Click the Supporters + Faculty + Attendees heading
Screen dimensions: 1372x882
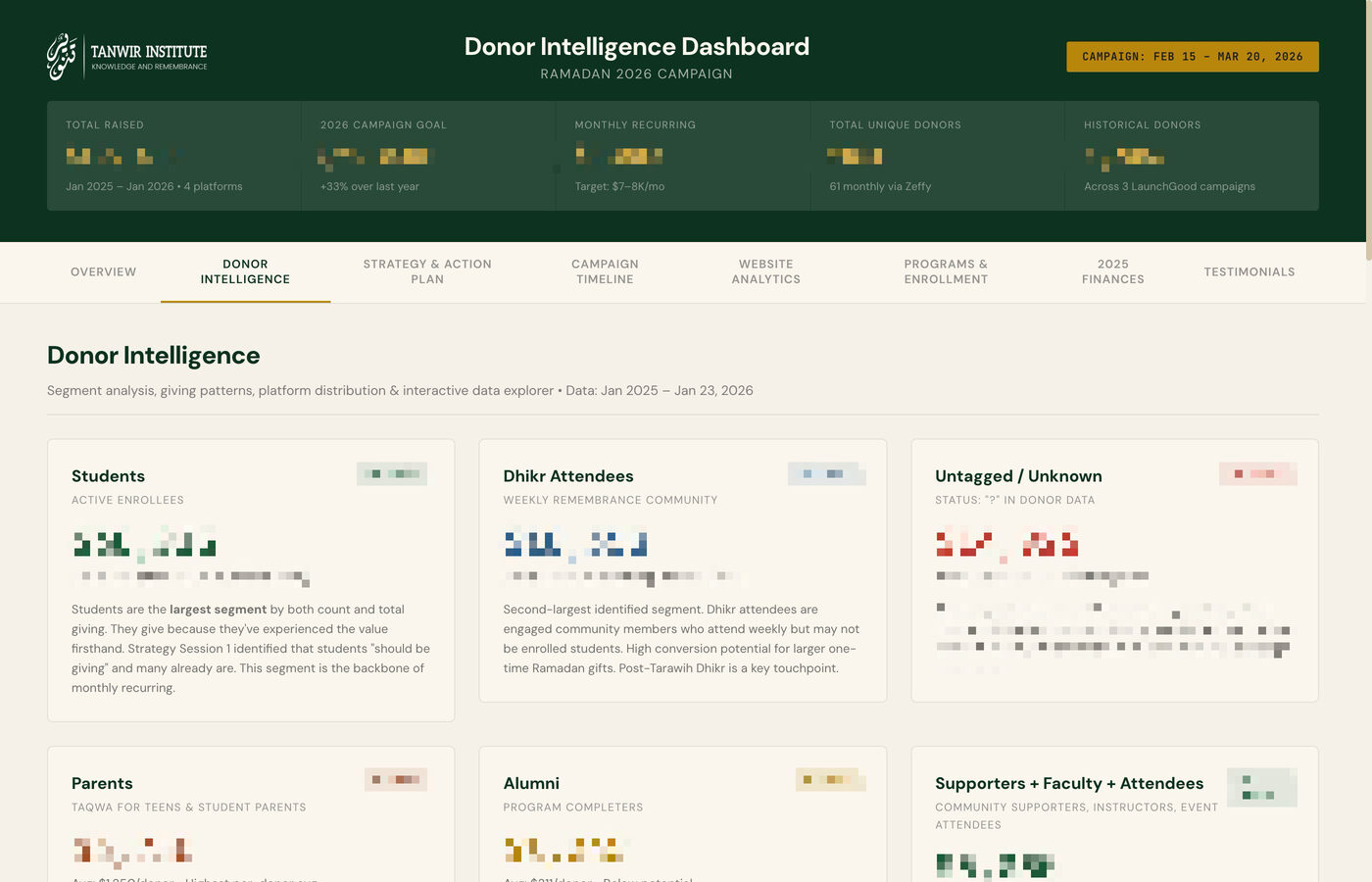click(x=1069, y=784)
